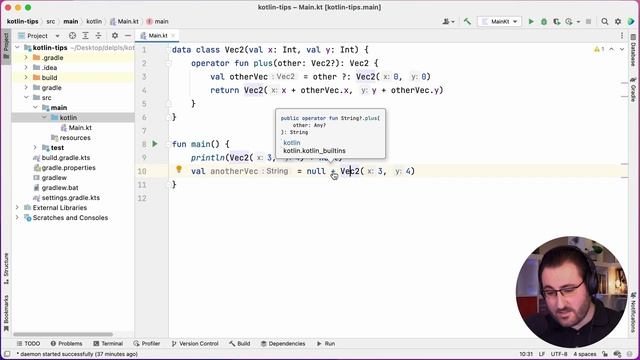
Task: Expand the .idea folder
Action: (x=26, y=68)
